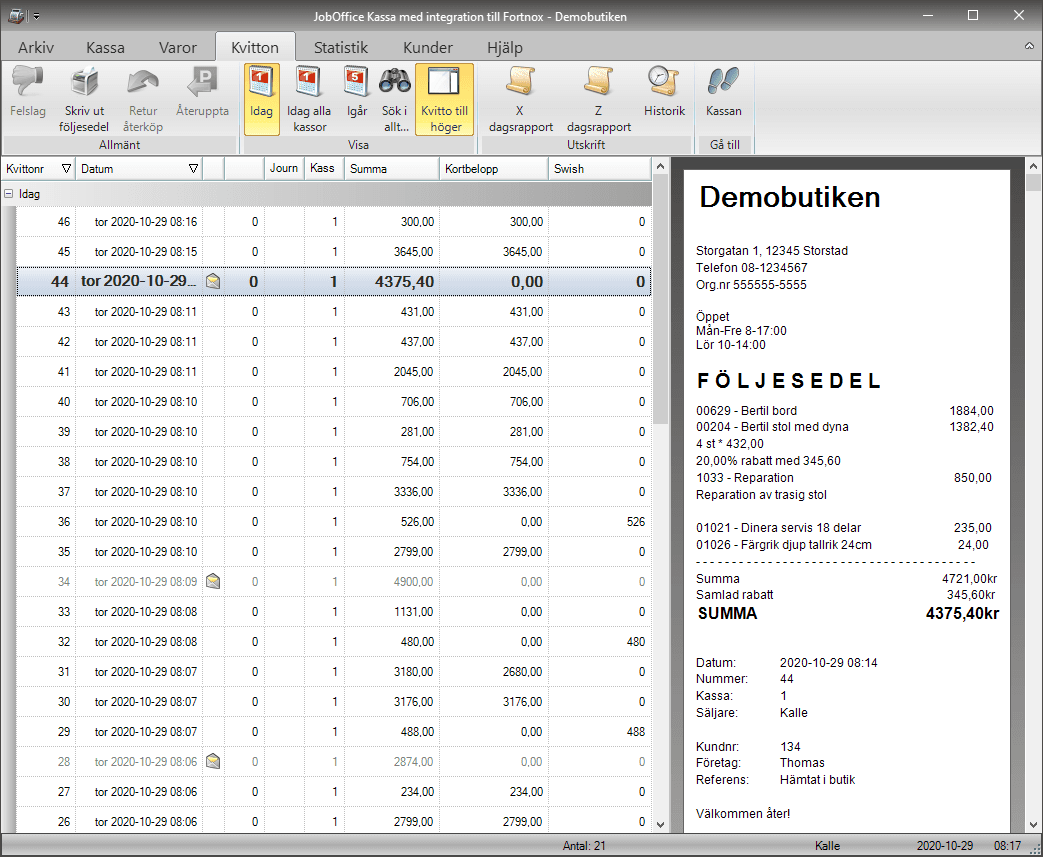Toggle Kvitto till höger layout
The width and height of the screenshot is (1043, 857).
click(x=444, y=99)
